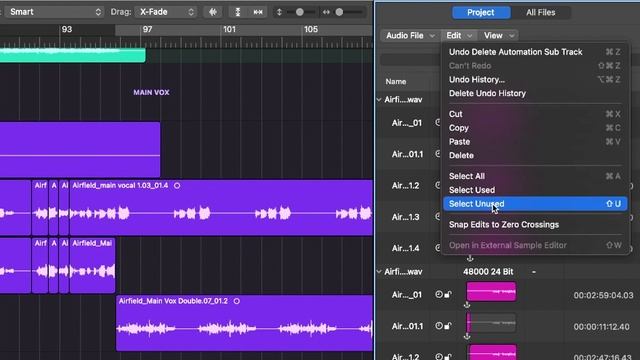Select the Airfield_Main Vox Double.07_01.2 region
This screenshot has width=640, height=360.
click(x=244, y=322)
